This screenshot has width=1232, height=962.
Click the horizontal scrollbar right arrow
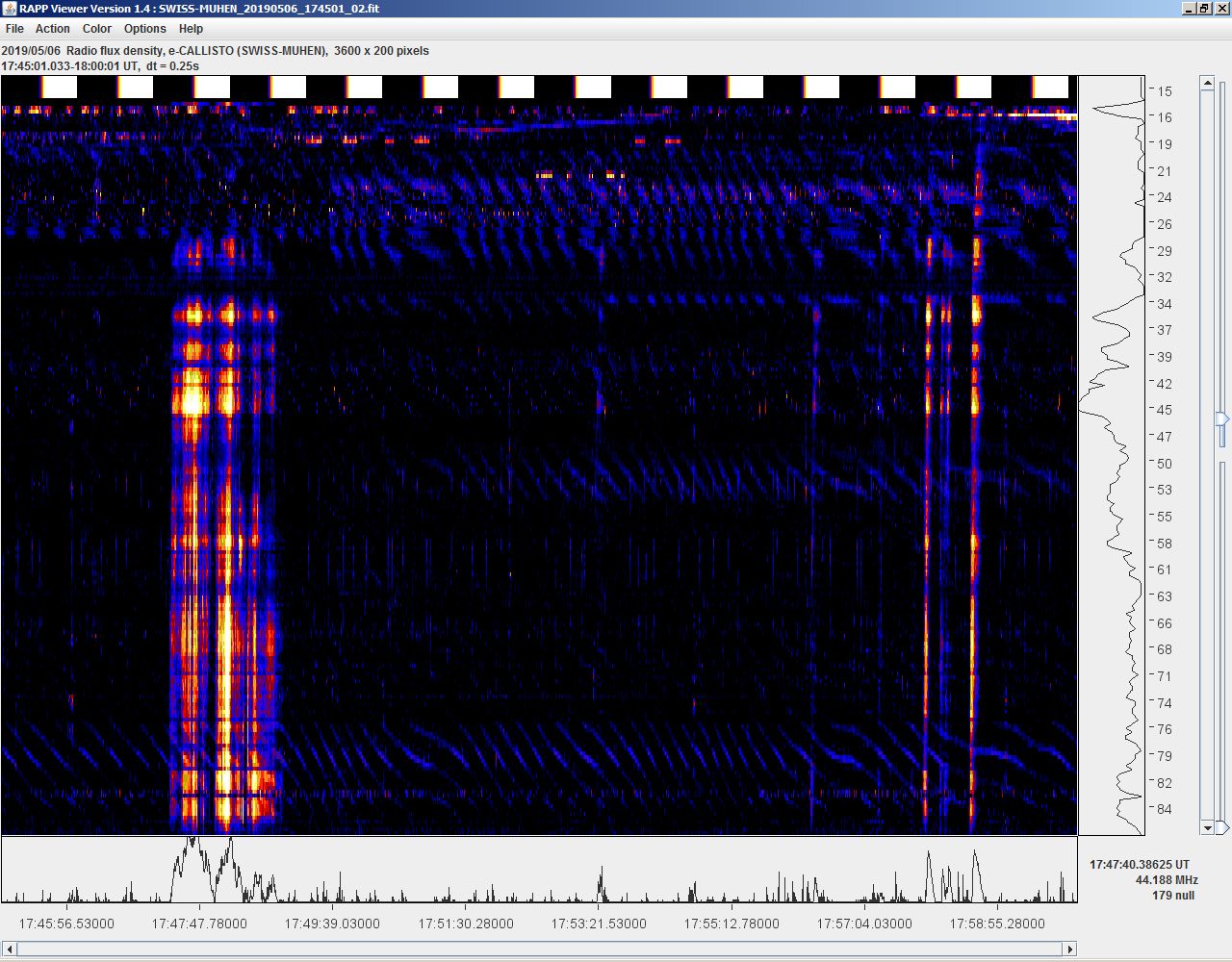click(x=1069, y=949)
